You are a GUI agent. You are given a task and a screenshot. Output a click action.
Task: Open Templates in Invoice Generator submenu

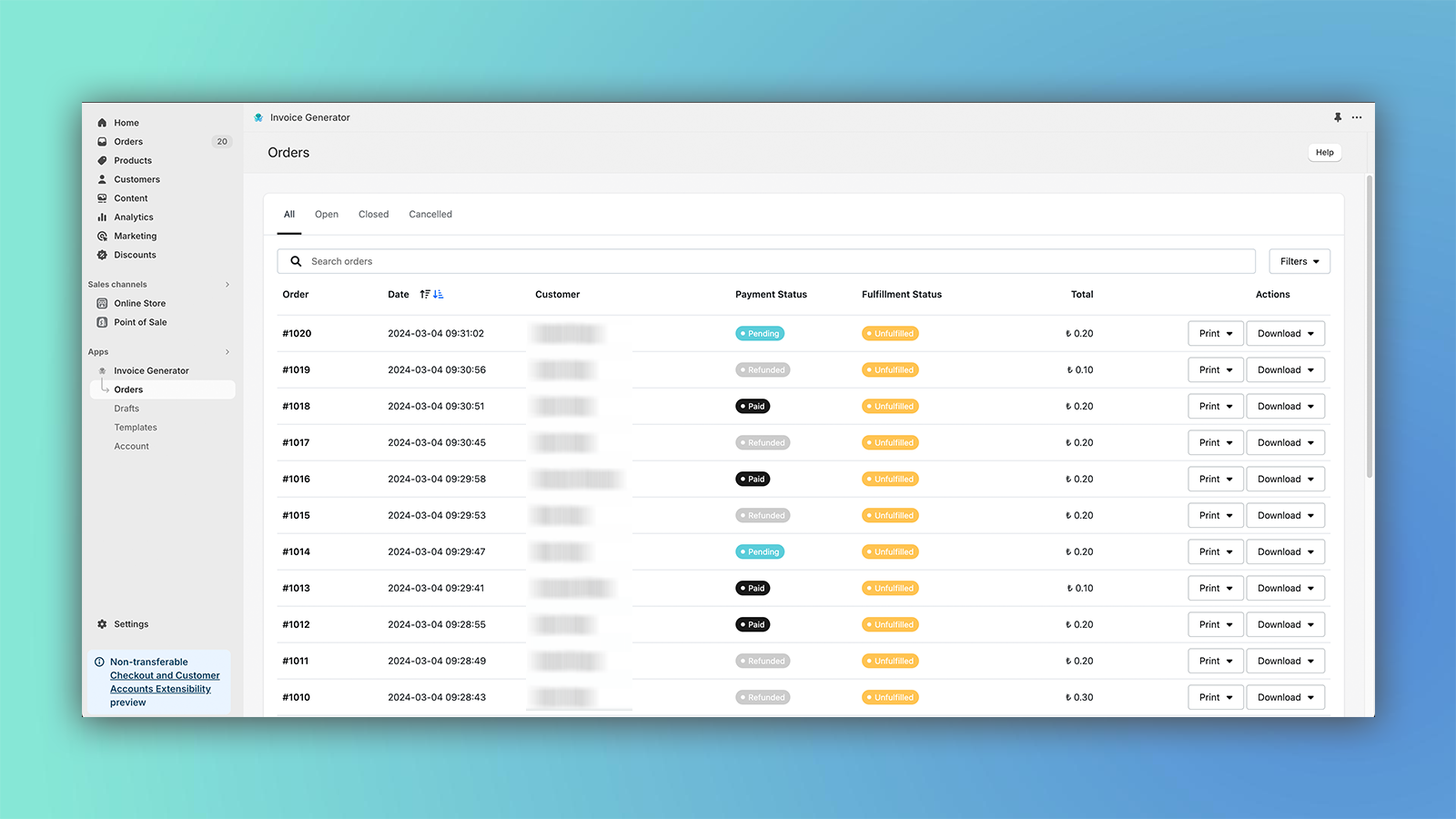point(136,428)
